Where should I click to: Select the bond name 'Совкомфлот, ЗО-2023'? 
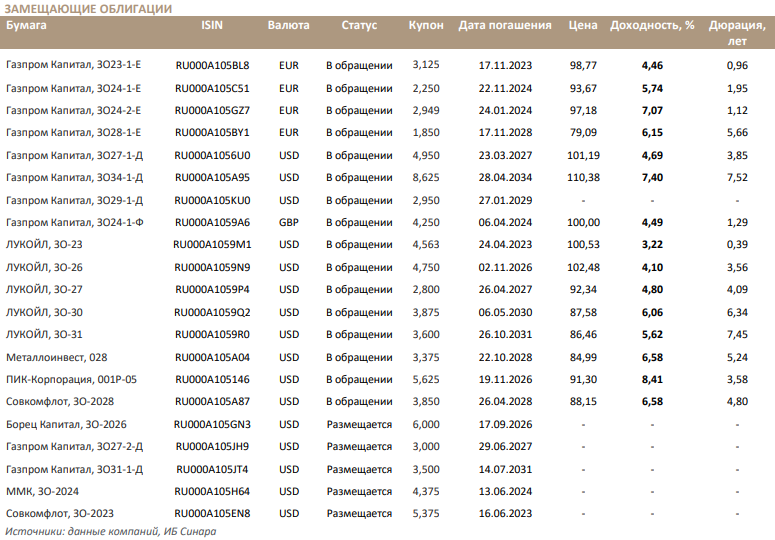coord(60,514)
